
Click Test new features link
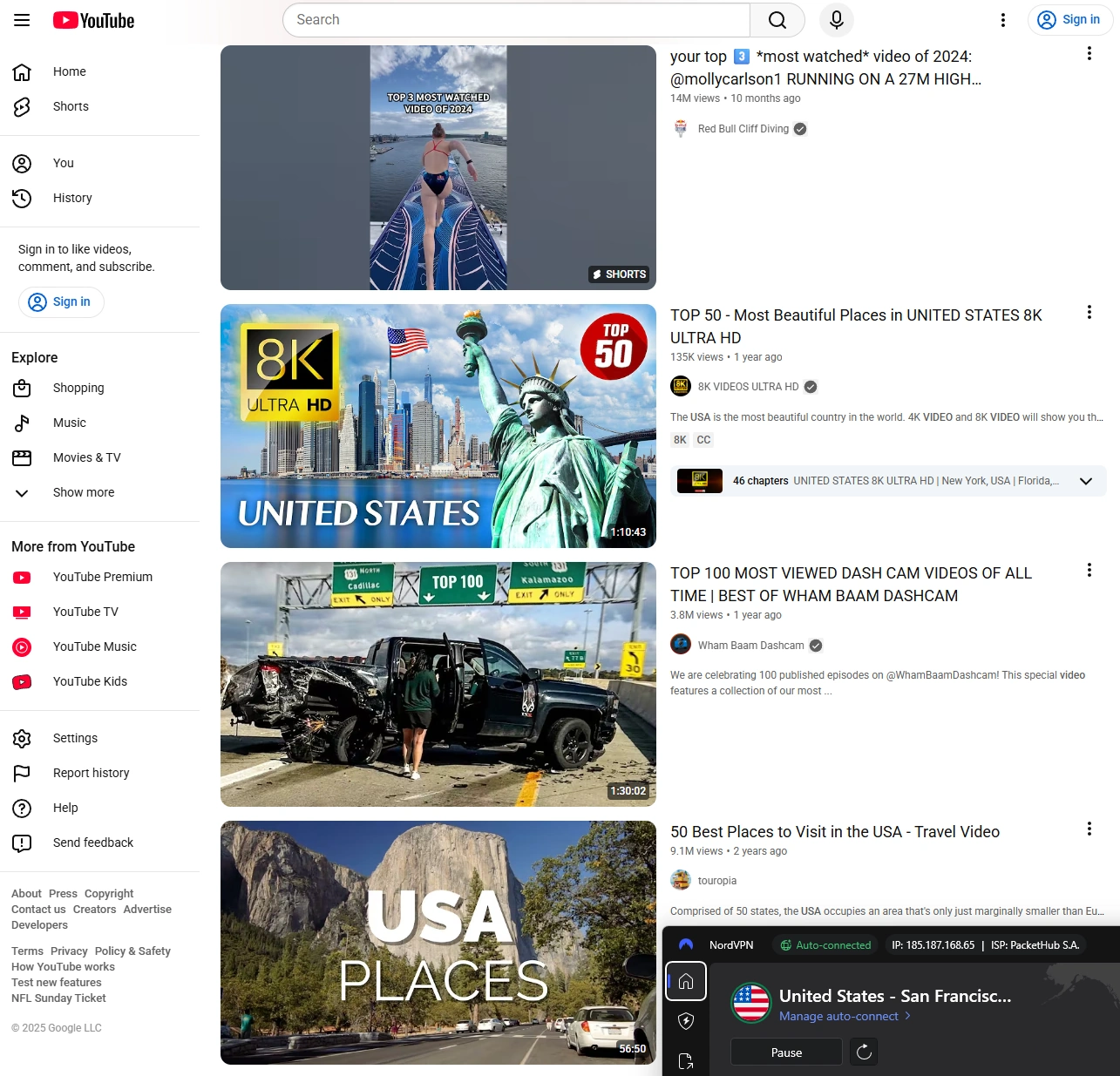[57, 983]
